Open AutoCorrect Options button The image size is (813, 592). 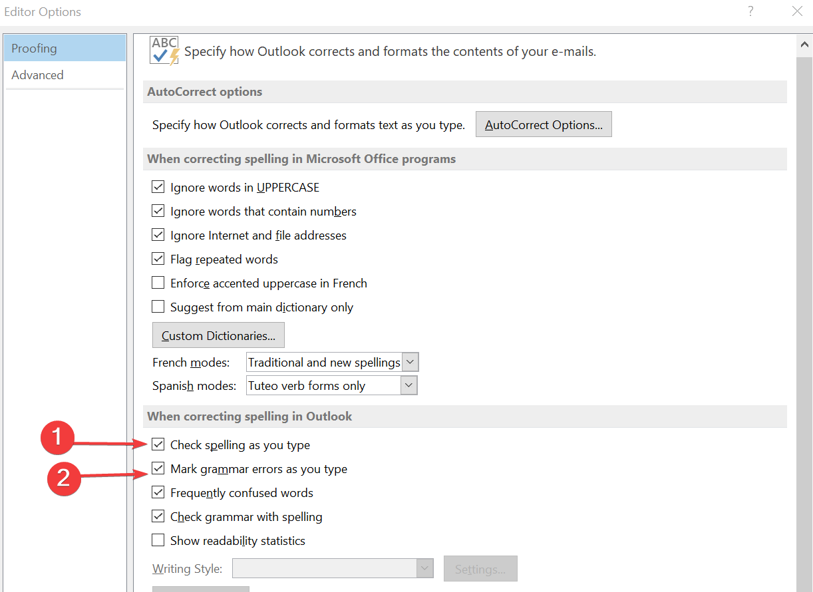[543, 124]
